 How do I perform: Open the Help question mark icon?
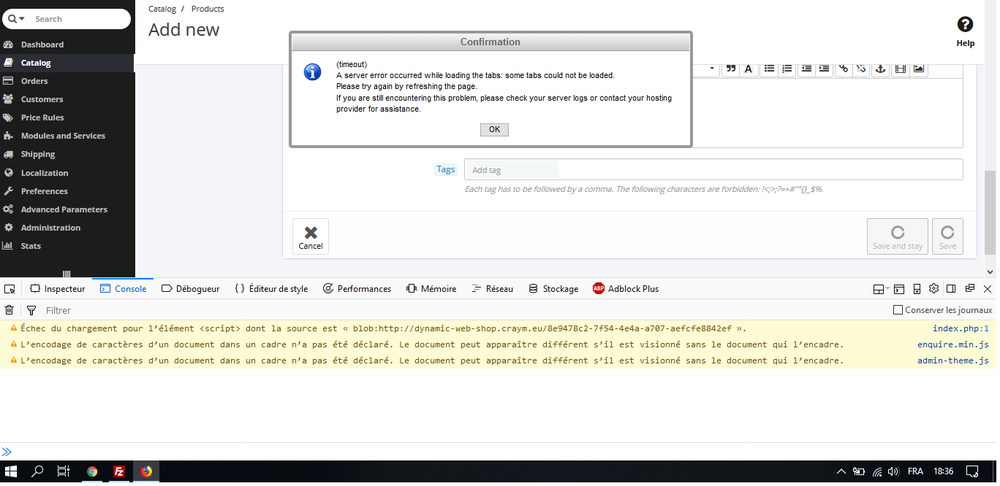click(965, 25)
